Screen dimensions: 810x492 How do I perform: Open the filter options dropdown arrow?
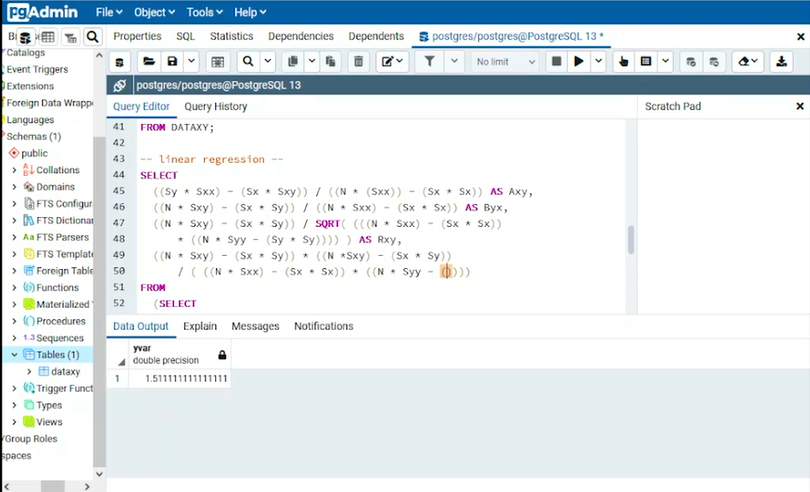[x=454, y=62]
